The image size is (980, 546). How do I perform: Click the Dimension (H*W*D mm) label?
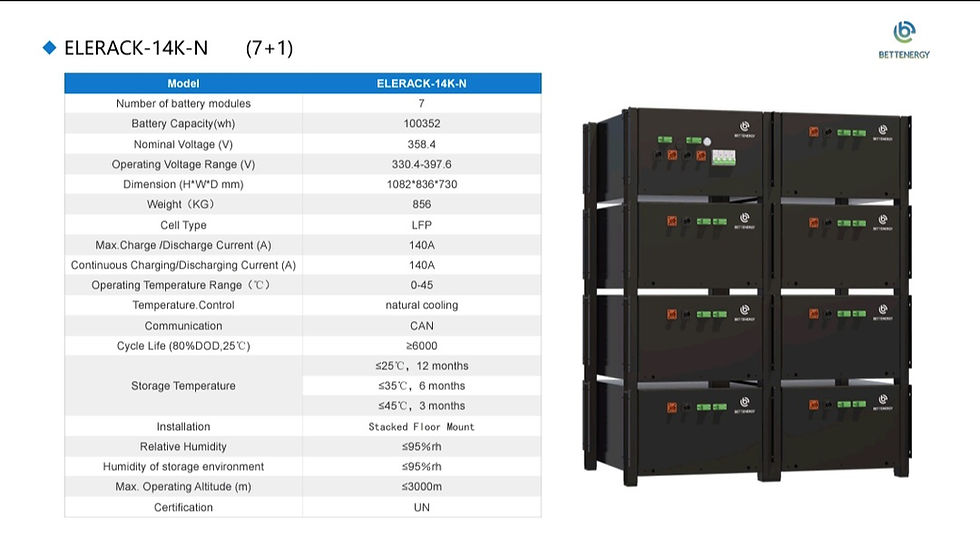pyautogui.click(x=183, y=184)
